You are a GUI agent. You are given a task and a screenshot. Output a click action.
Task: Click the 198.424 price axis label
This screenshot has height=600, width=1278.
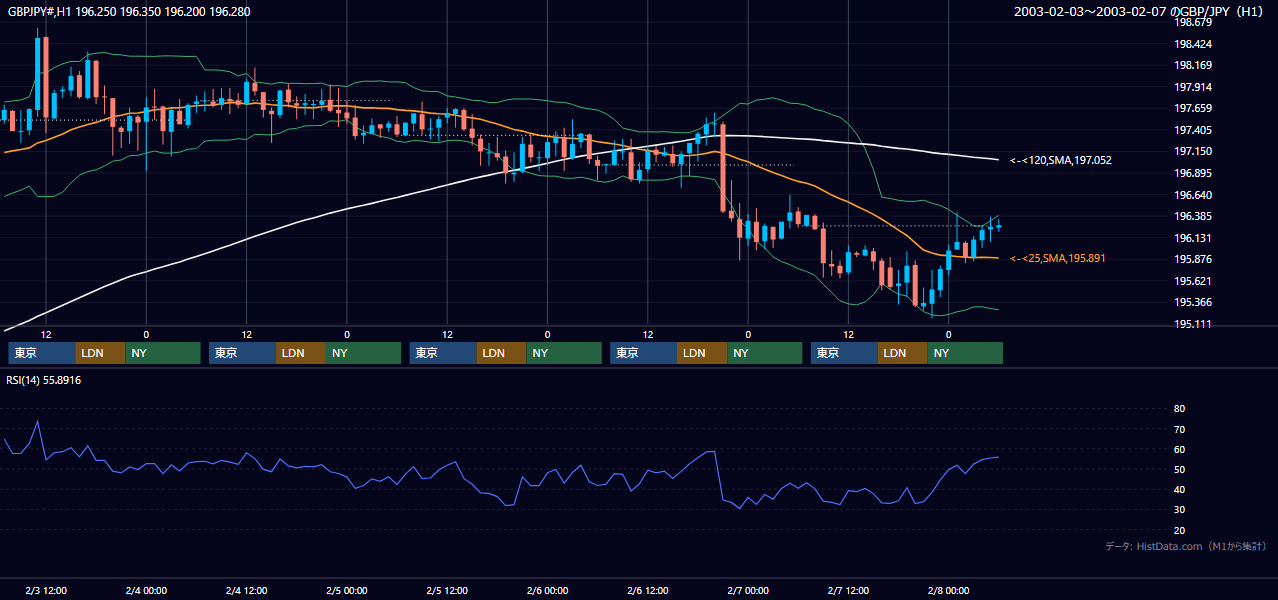click(1194, 44)
